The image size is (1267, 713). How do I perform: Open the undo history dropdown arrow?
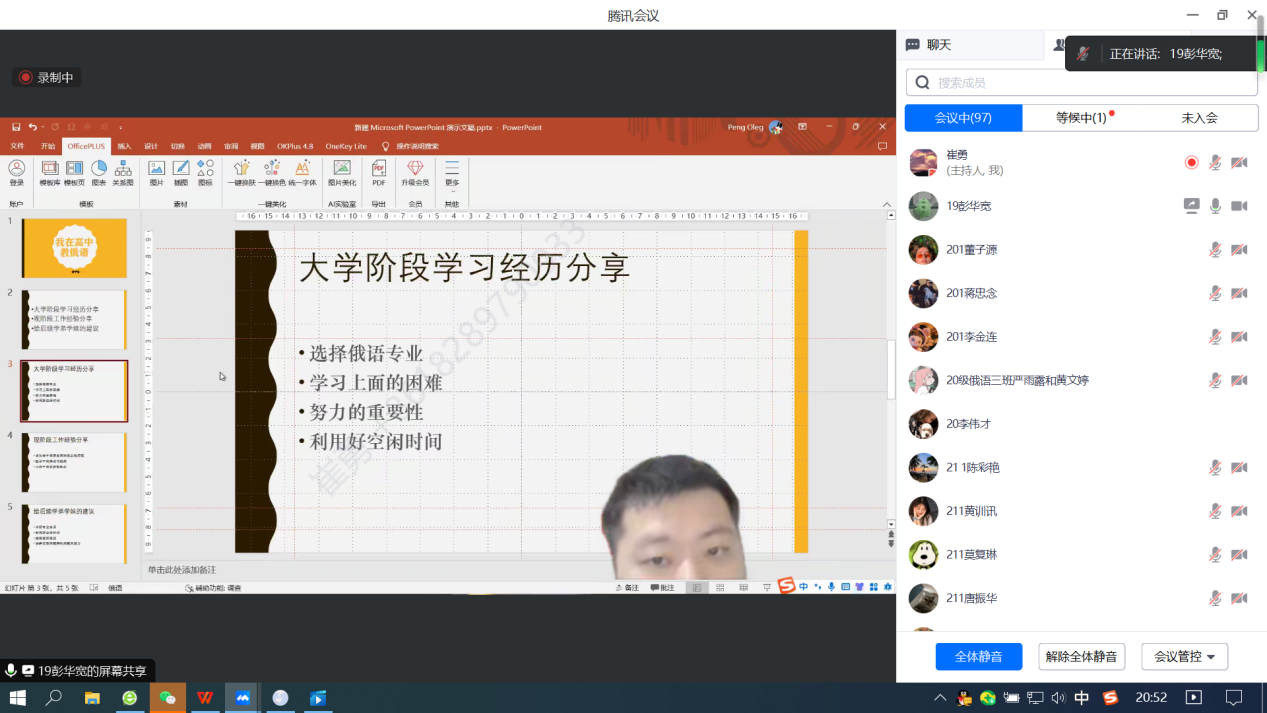click(x=44, y=128)
